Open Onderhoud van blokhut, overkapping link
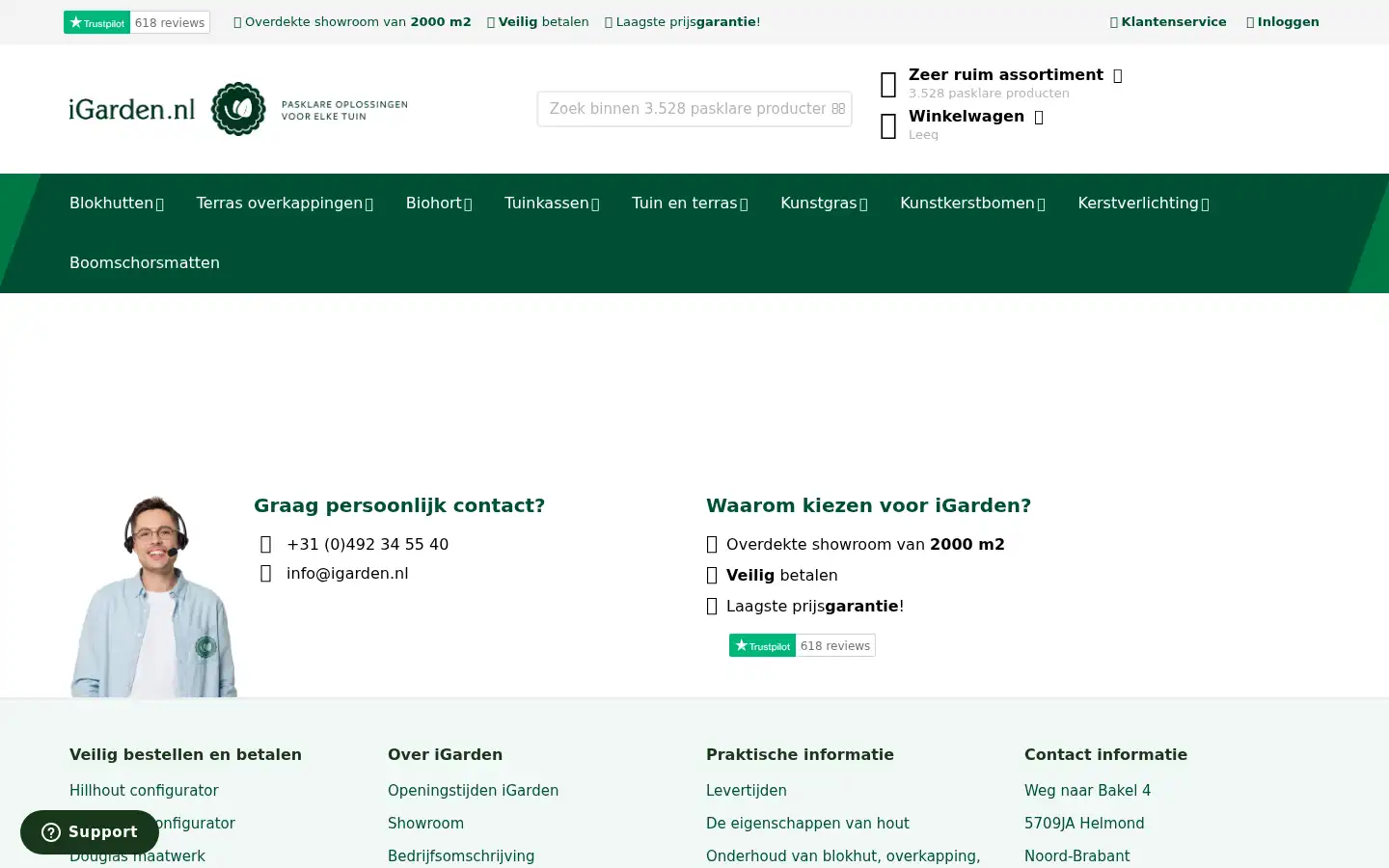The image size is (1389, 868). point(843,856)
